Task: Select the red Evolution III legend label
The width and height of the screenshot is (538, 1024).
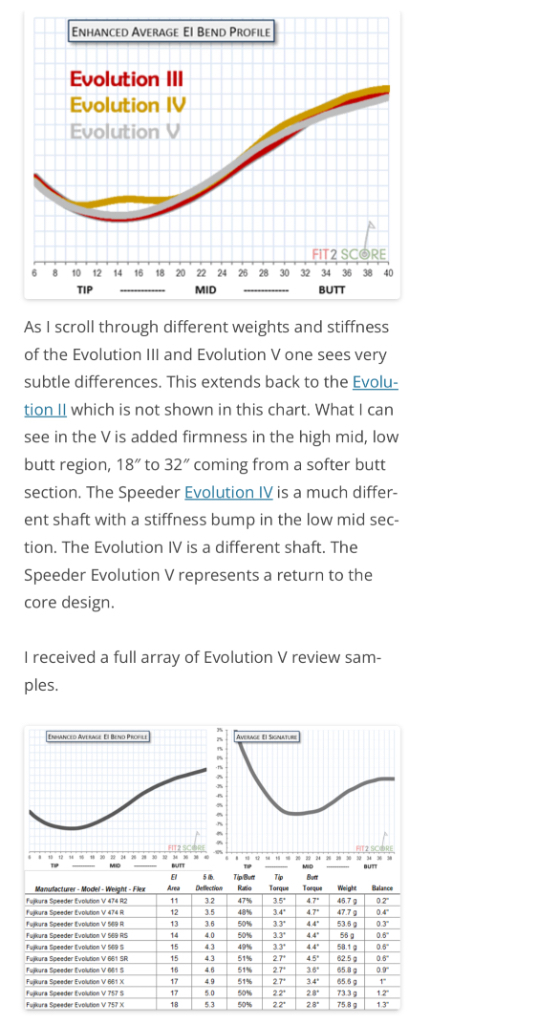Action: point(127,80)
